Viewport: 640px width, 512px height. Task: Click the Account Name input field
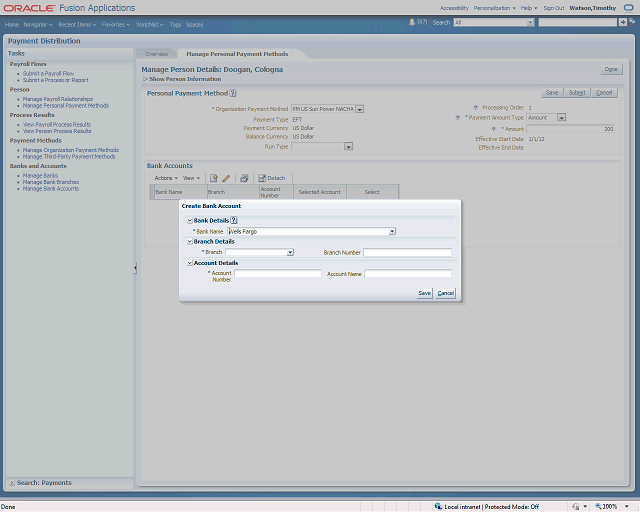click(408, 274)
